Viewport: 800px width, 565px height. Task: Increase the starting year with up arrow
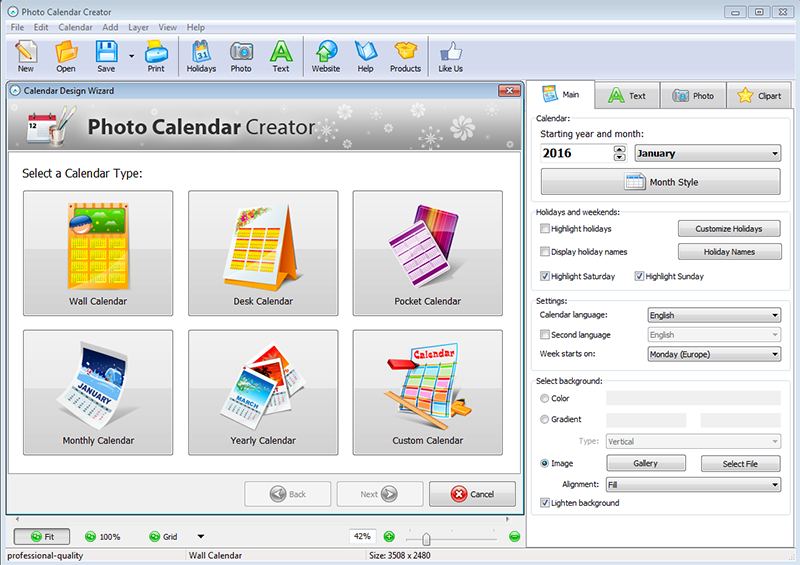click(x=619, y=149)
